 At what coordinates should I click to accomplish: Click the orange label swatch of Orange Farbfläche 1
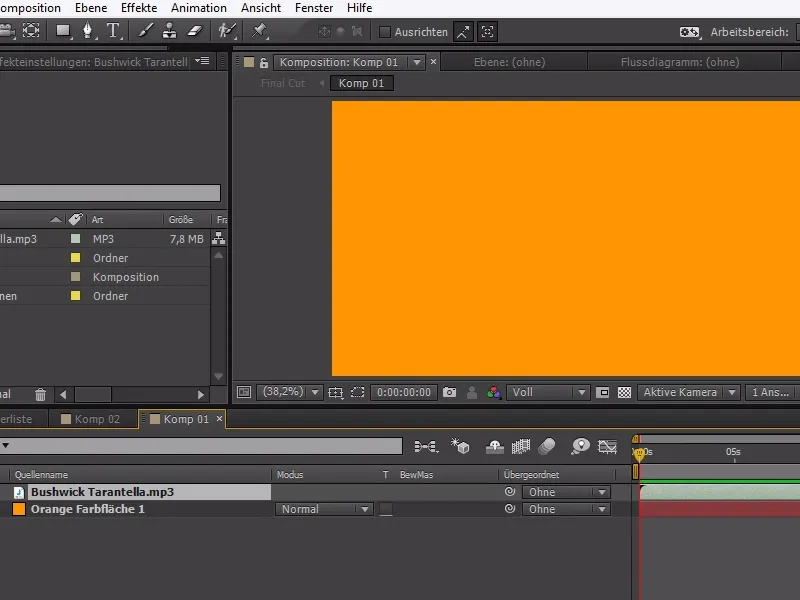click(19, 509)
